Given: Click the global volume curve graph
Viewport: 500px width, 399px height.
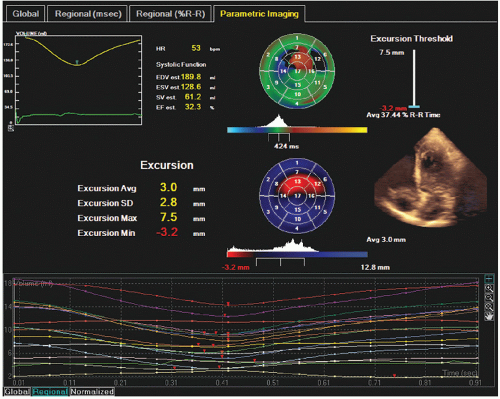Looking at the screenshot, I should point(78,80).
